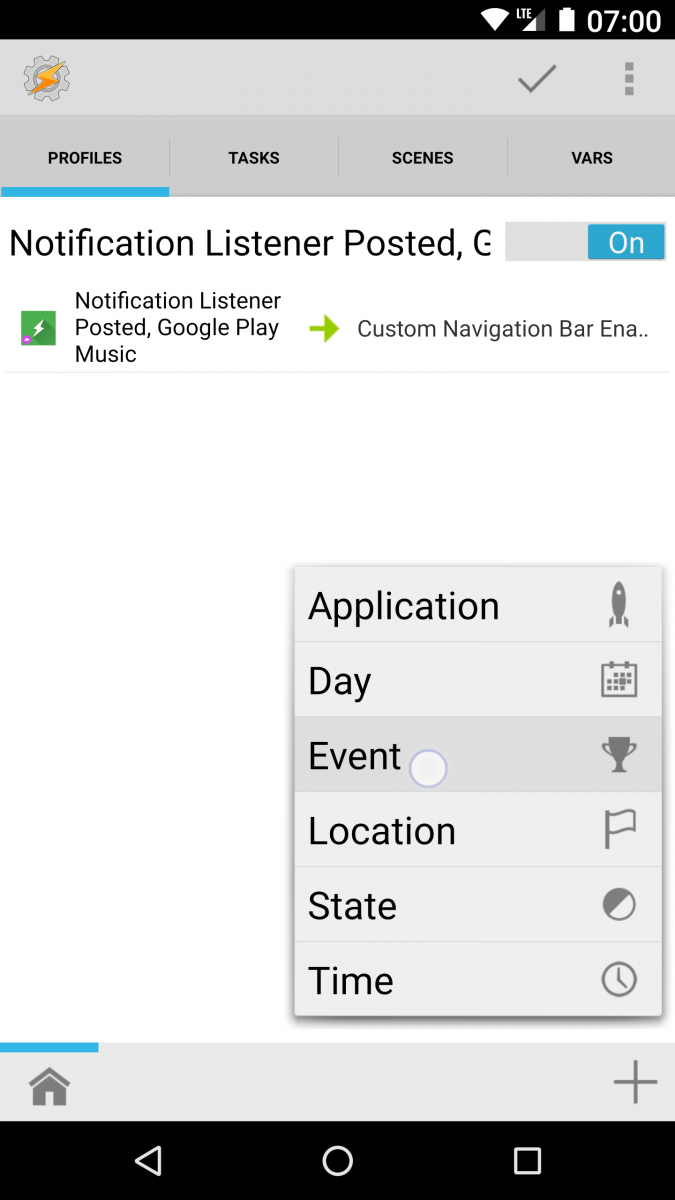Select the Day calendar icon

click(x=618, y=679)
